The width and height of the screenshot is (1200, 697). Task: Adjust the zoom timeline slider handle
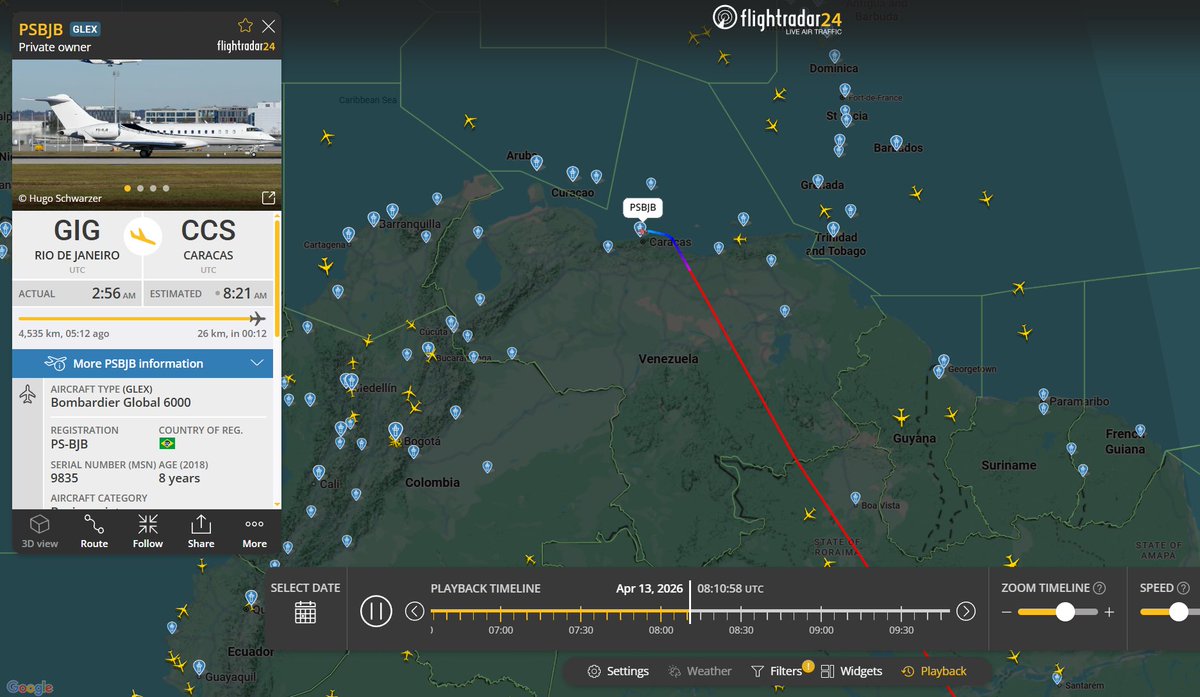tap(1065, 612)
